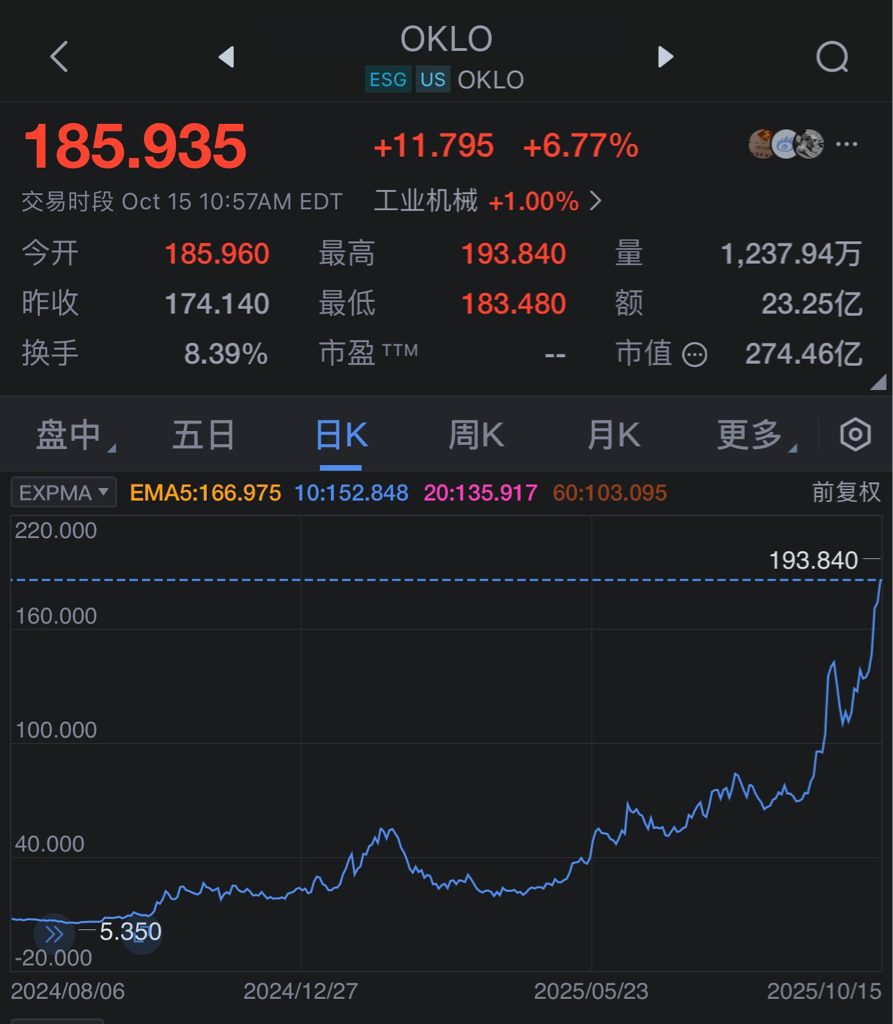Tap the OKLO title at top
The width and height of the screenshot is (893, 1024).
446,39
